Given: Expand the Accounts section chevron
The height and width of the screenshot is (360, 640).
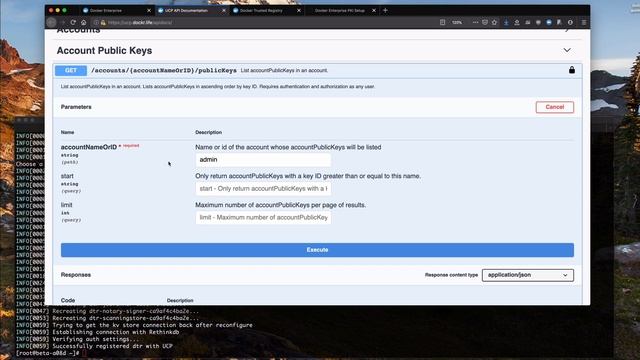Looking at the screenshot, I should point(567,30).
